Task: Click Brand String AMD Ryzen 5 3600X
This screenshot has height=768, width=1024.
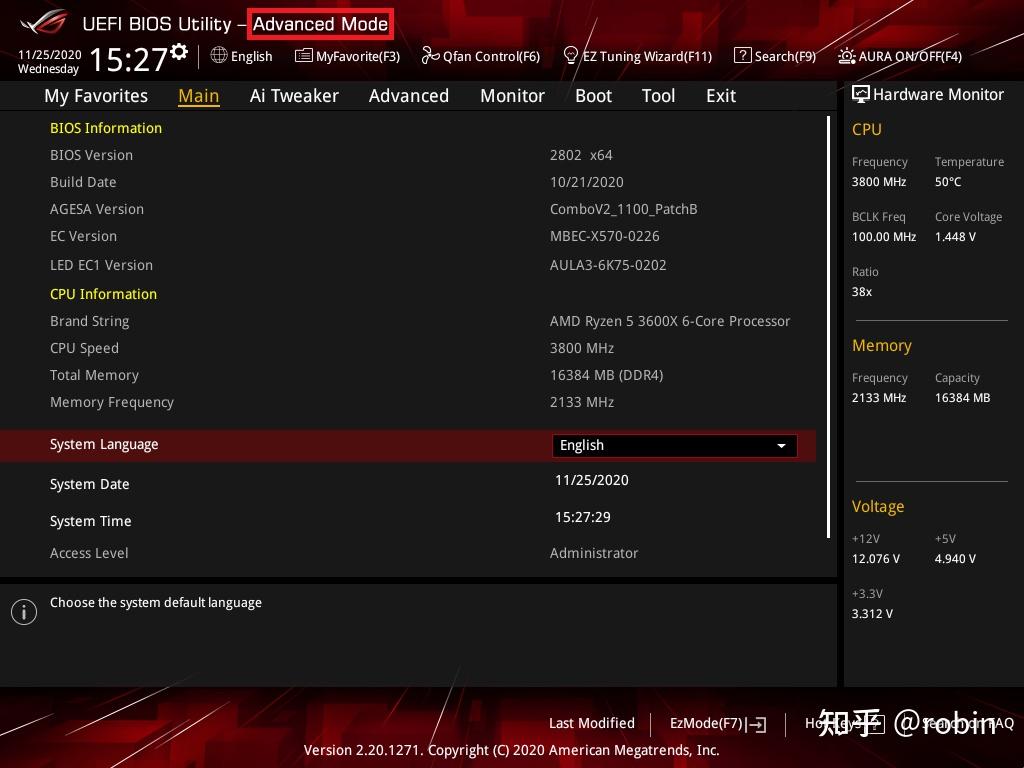Action: click(x=670, y=321)
